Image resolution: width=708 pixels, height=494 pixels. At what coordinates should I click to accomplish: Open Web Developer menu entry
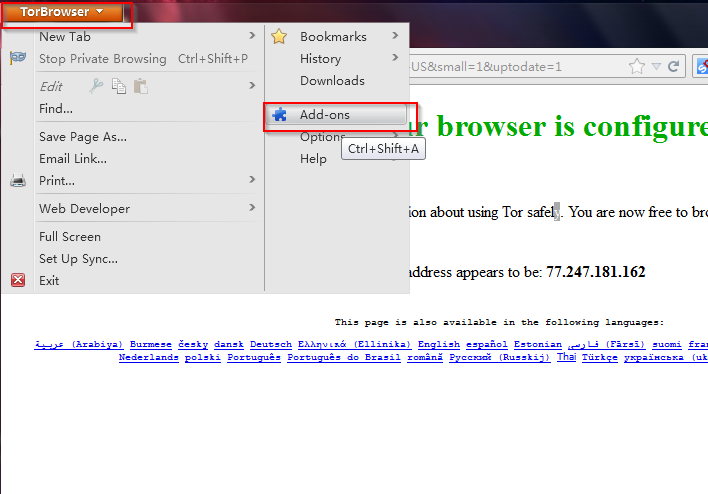point(84,209)
